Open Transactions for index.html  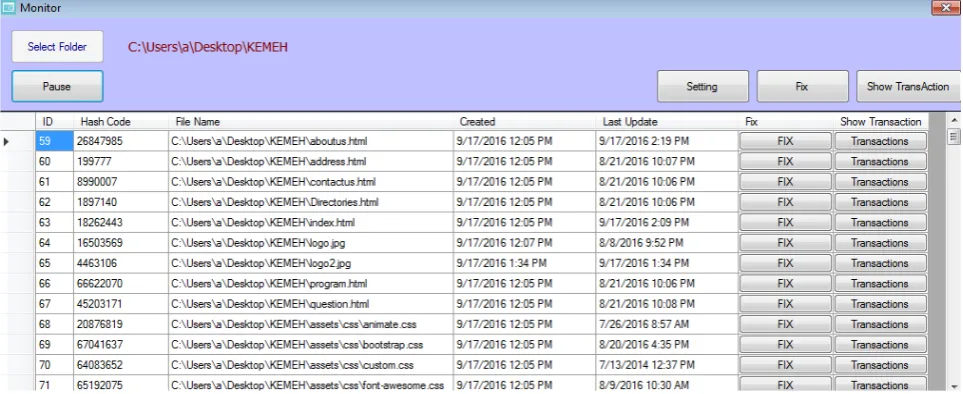[x=880, y=223]
